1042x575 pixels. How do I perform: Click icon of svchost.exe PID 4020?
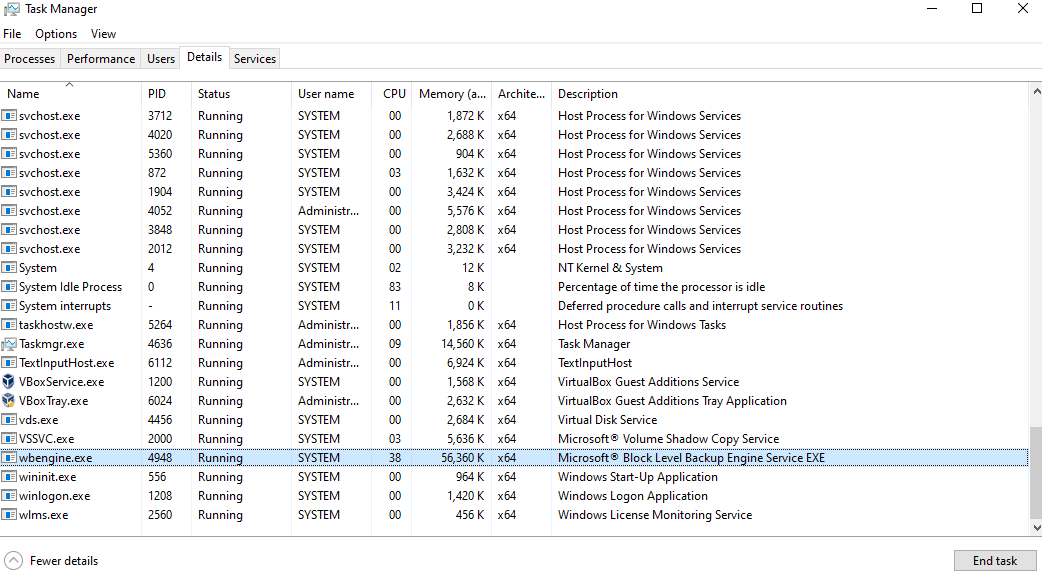9,135
